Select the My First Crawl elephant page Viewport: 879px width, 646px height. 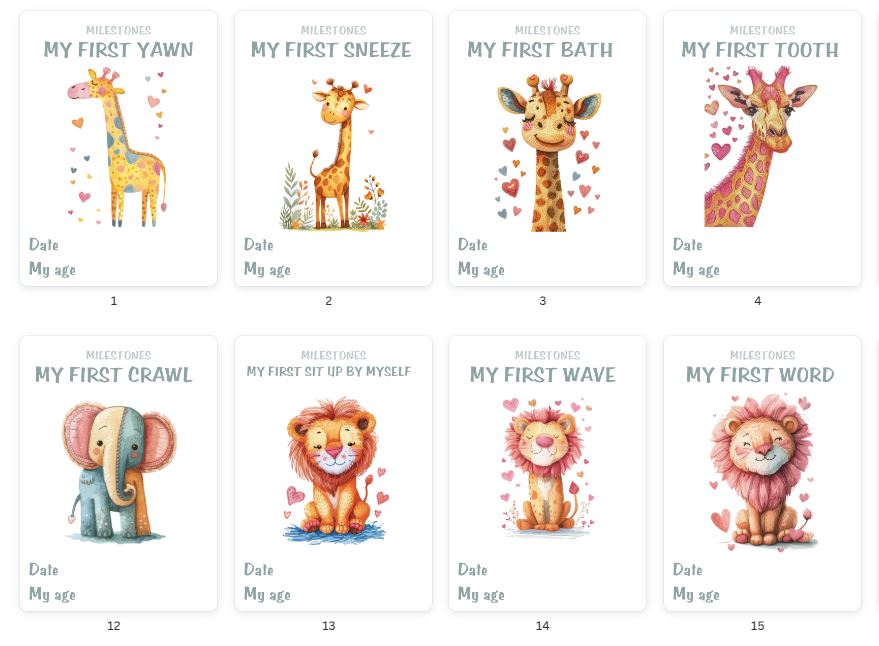[118, 473]
